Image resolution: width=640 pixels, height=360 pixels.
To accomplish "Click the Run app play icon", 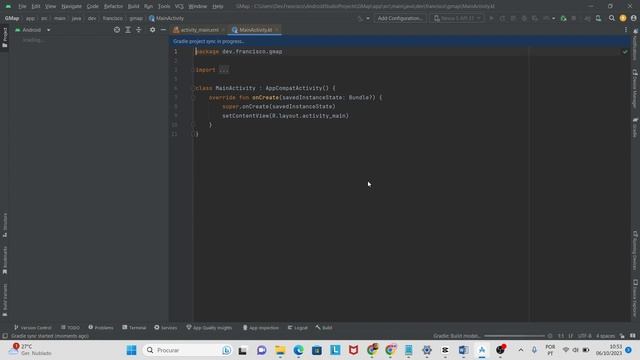I will click(491, 18).
